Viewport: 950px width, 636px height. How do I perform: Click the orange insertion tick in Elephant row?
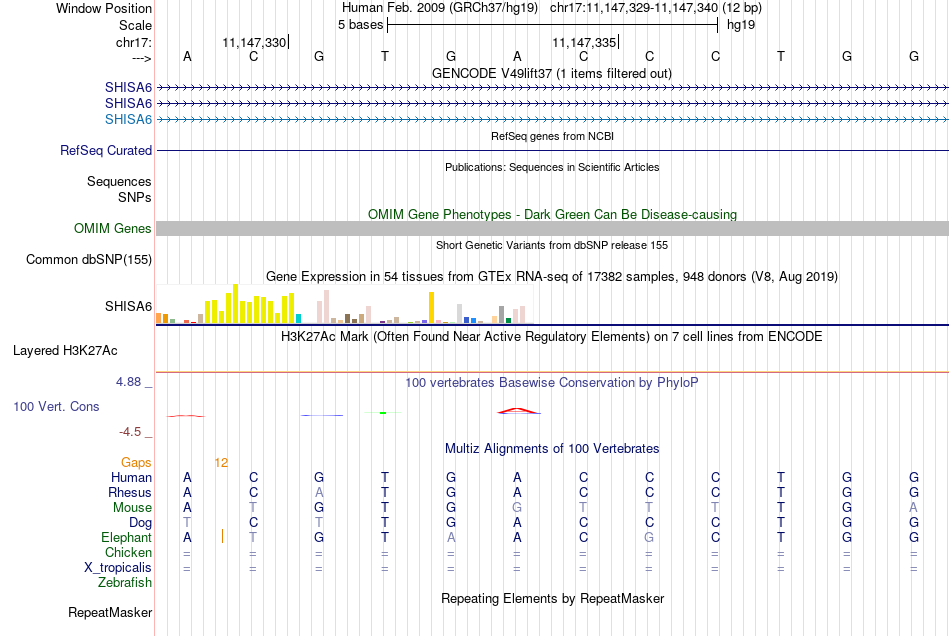(x=222, y=536)
